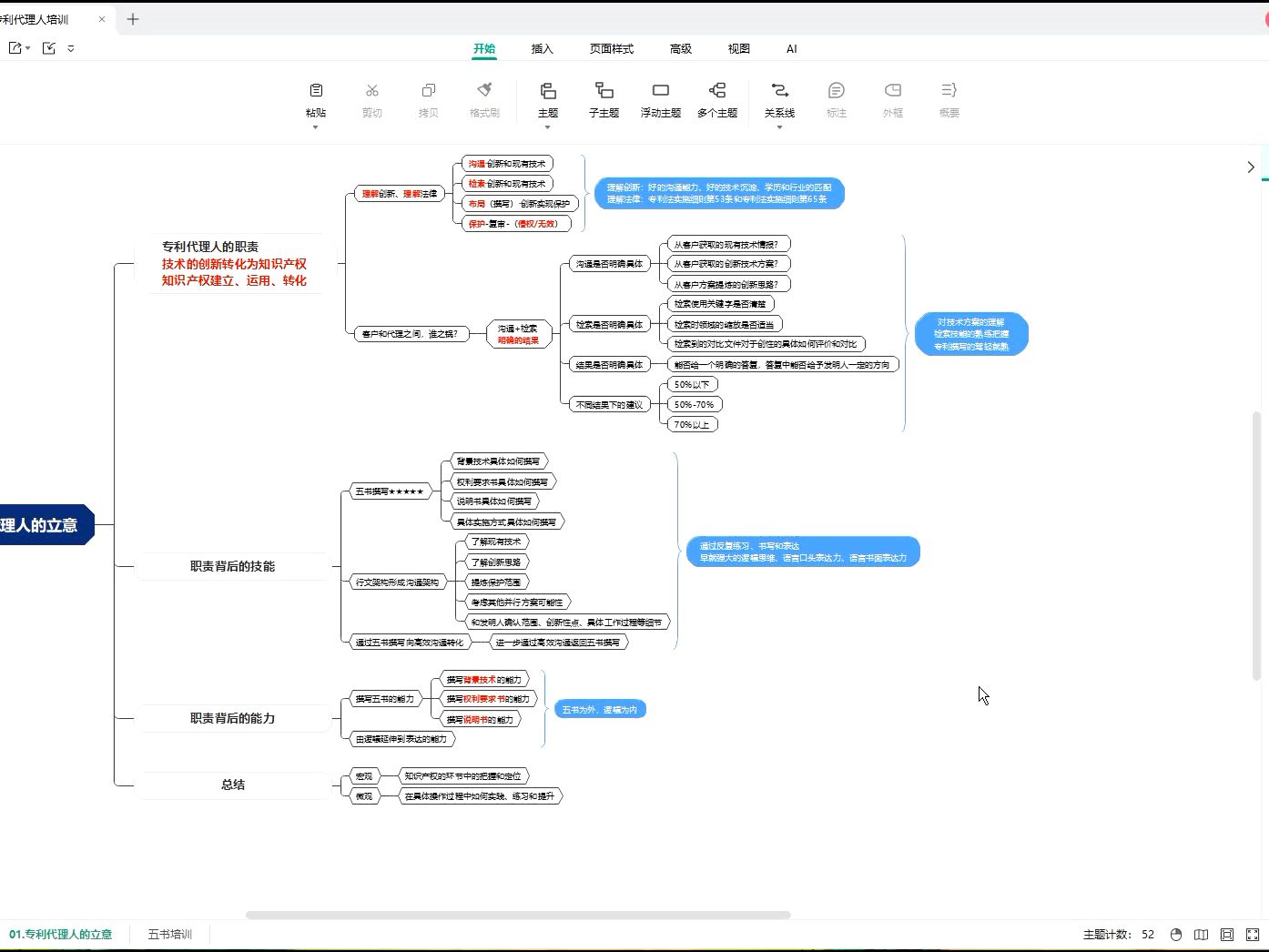Select the 01.专利代理人的立意 sheet tab
The image size is (1269, 952).
[61, 935]
